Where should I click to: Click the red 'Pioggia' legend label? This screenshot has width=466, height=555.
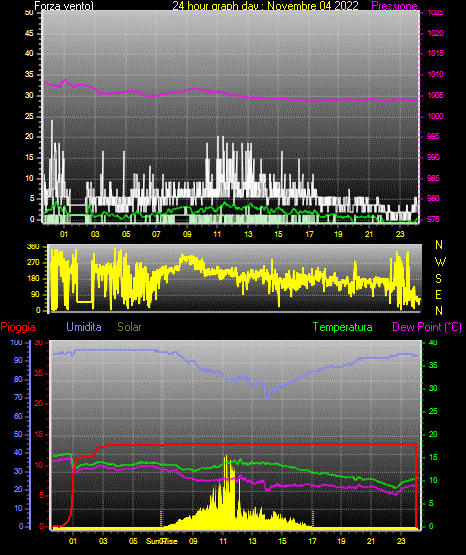click(18, 327)
